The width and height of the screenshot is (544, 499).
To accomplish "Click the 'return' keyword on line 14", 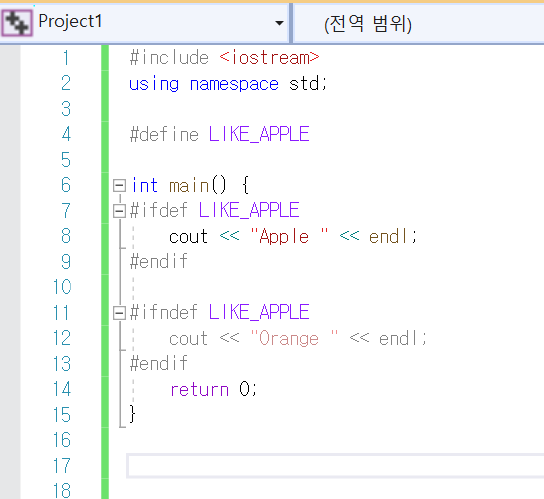I will pyautogui.click(x=199, y=390).
